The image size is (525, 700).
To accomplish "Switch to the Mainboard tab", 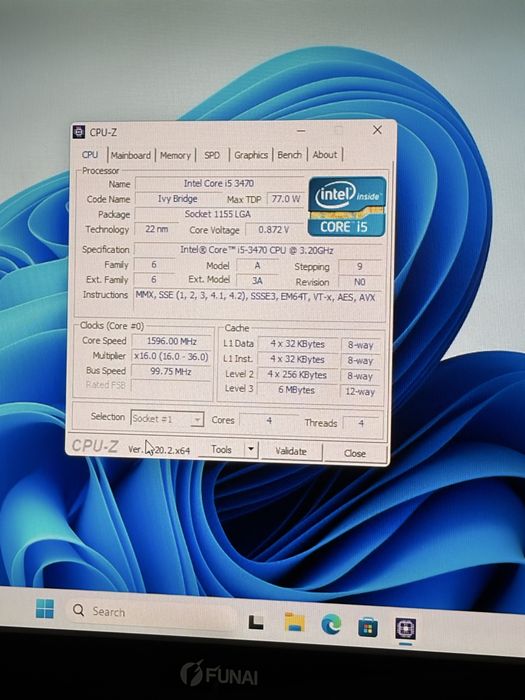I will 131,155.
